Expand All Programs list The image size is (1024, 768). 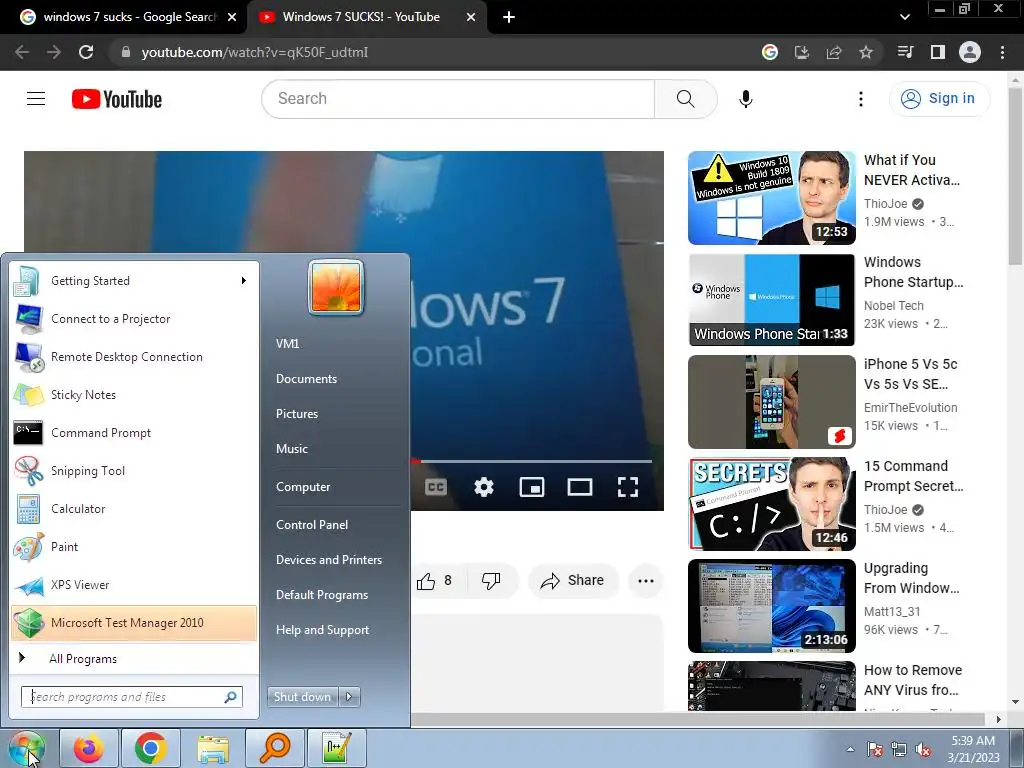pos(82,659)
